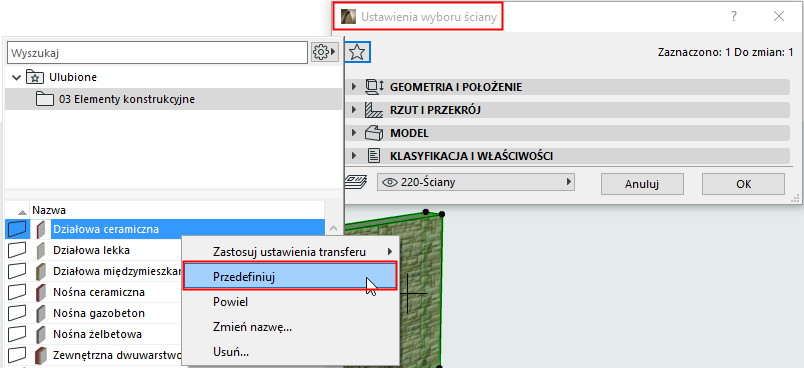Screen dimensions: 804x368
Task: Click the Anuluj button
Action: pos(642,184)
